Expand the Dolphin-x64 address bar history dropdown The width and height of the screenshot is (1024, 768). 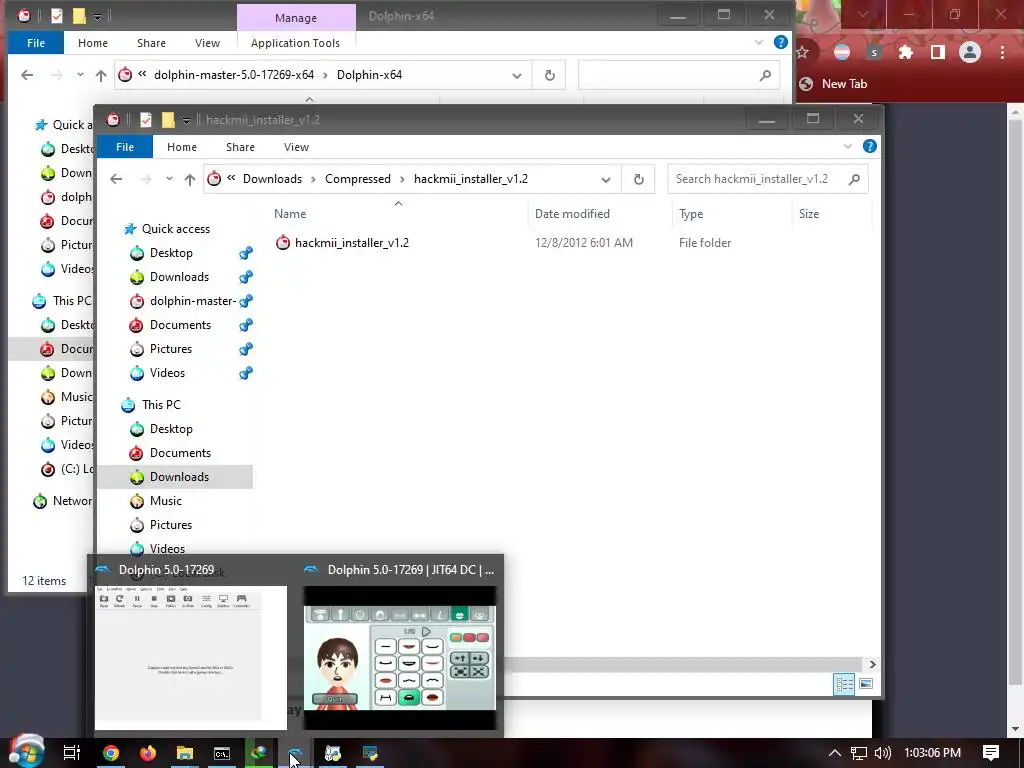[x=517, y=76]
